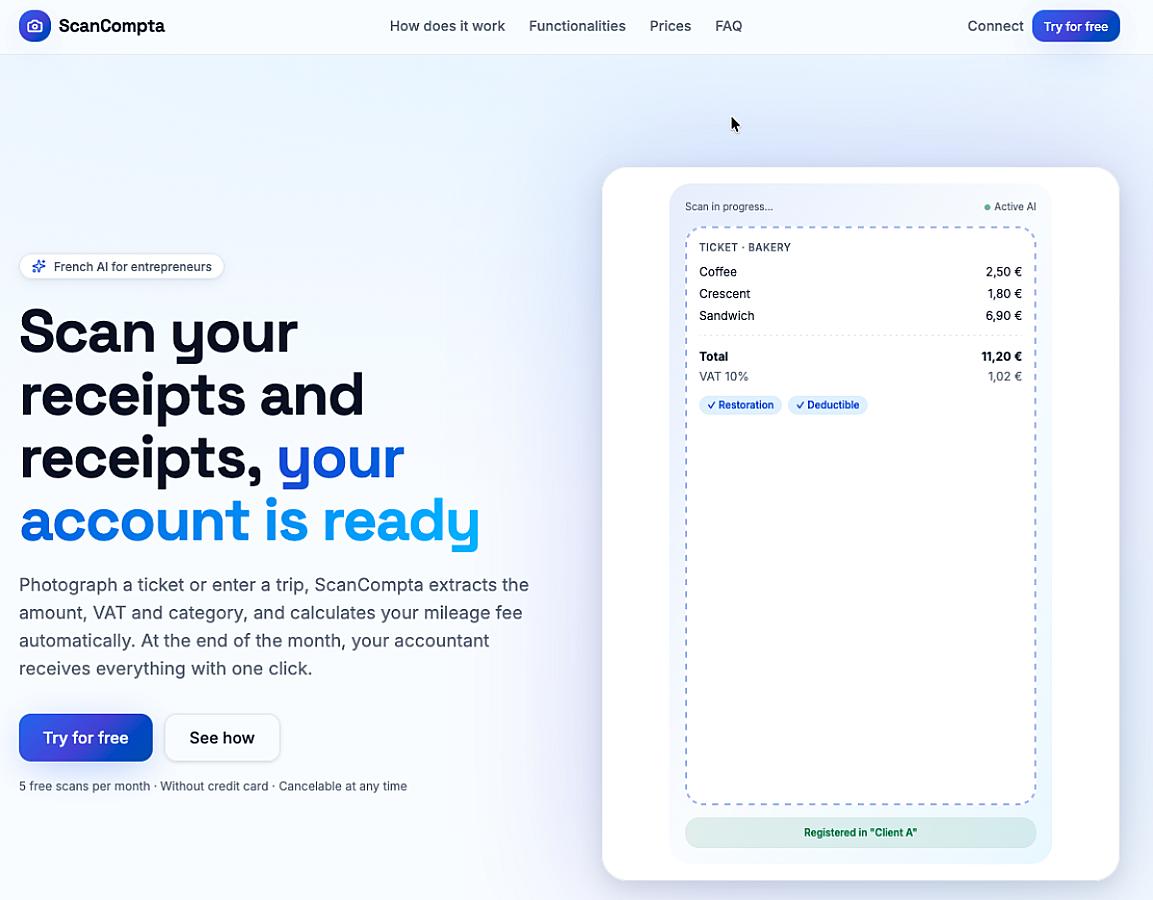Select the Coffee line item
The width and height of the screenshot is (1153, 900).
[x=718, y=271]
